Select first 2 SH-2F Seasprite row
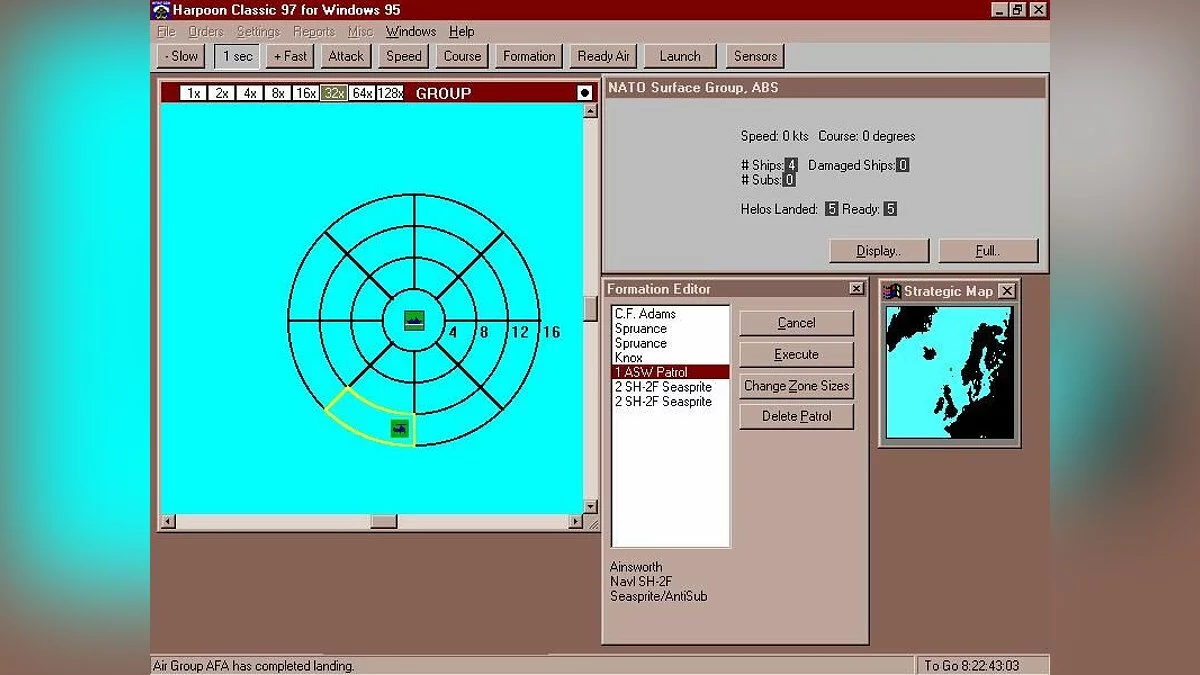Image resolution: width=1200 pixels, height=675 pixels. click(x=670, y=386)
